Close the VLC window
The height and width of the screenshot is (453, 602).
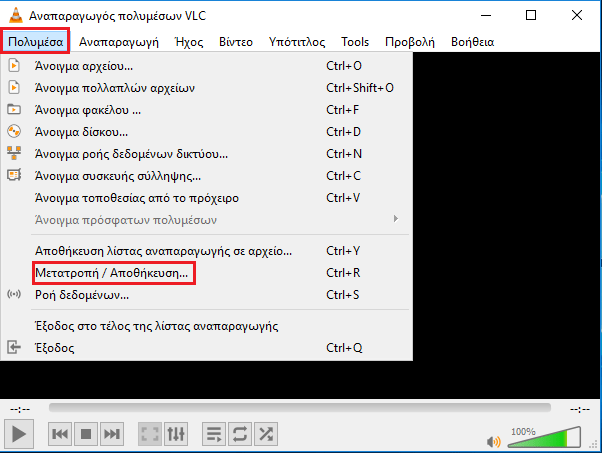click(577, 15)
